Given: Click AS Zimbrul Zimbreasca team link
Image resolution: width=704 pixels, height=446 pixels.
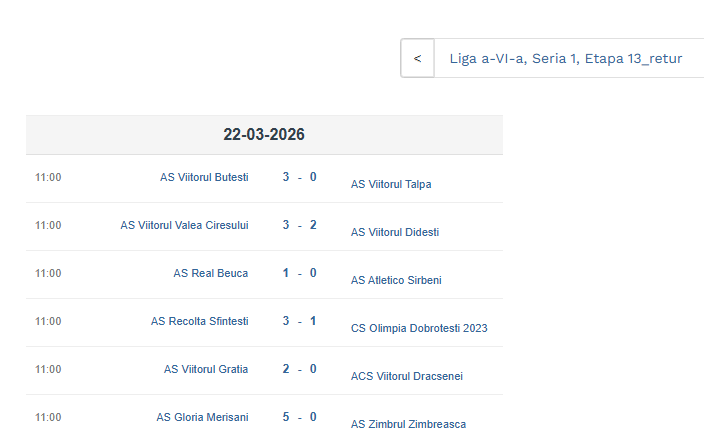Looking at the screenshot, I should point(408,424).
